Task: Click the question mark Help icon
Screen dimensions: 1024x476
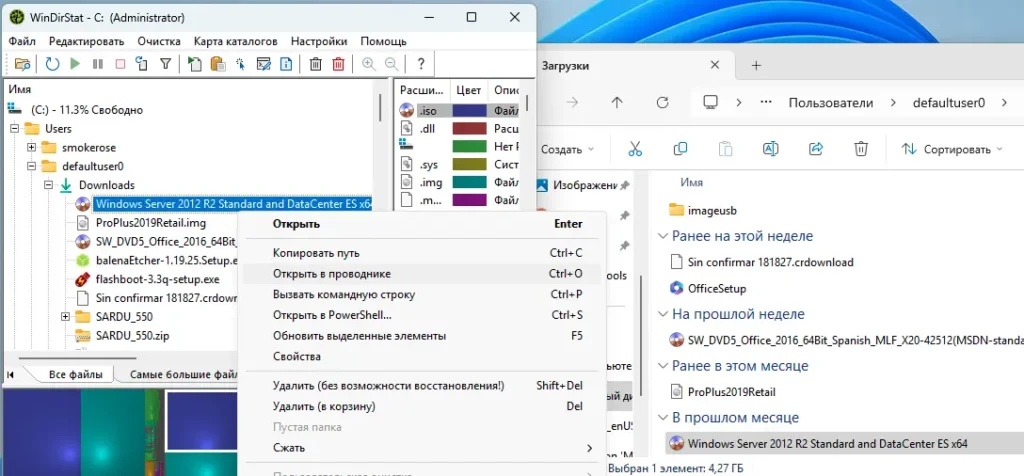Action: 421,64
